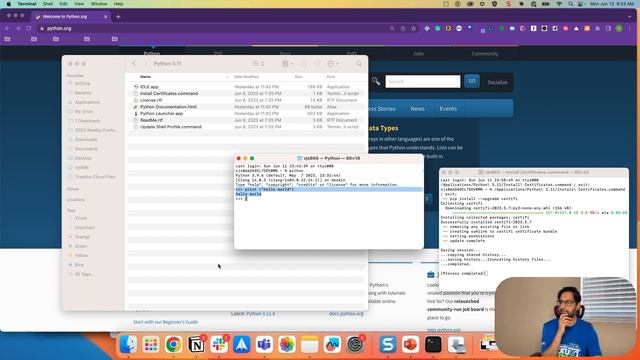The image size is (640, 360).
Task: Open the View menu in menu bar
Action: coord(79,4)
